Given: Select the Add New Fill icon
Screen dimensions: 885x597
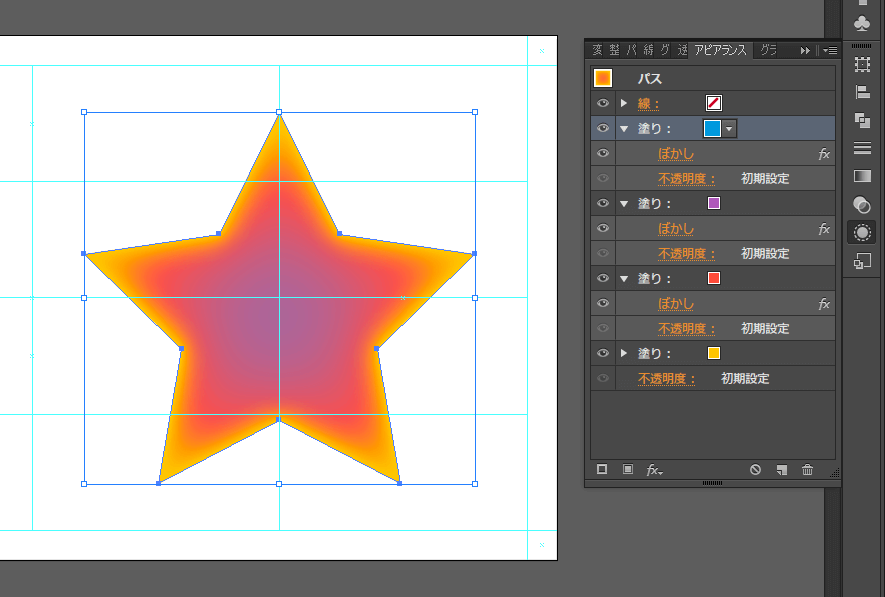Looking at the screenshot, I should pos(628,469).
